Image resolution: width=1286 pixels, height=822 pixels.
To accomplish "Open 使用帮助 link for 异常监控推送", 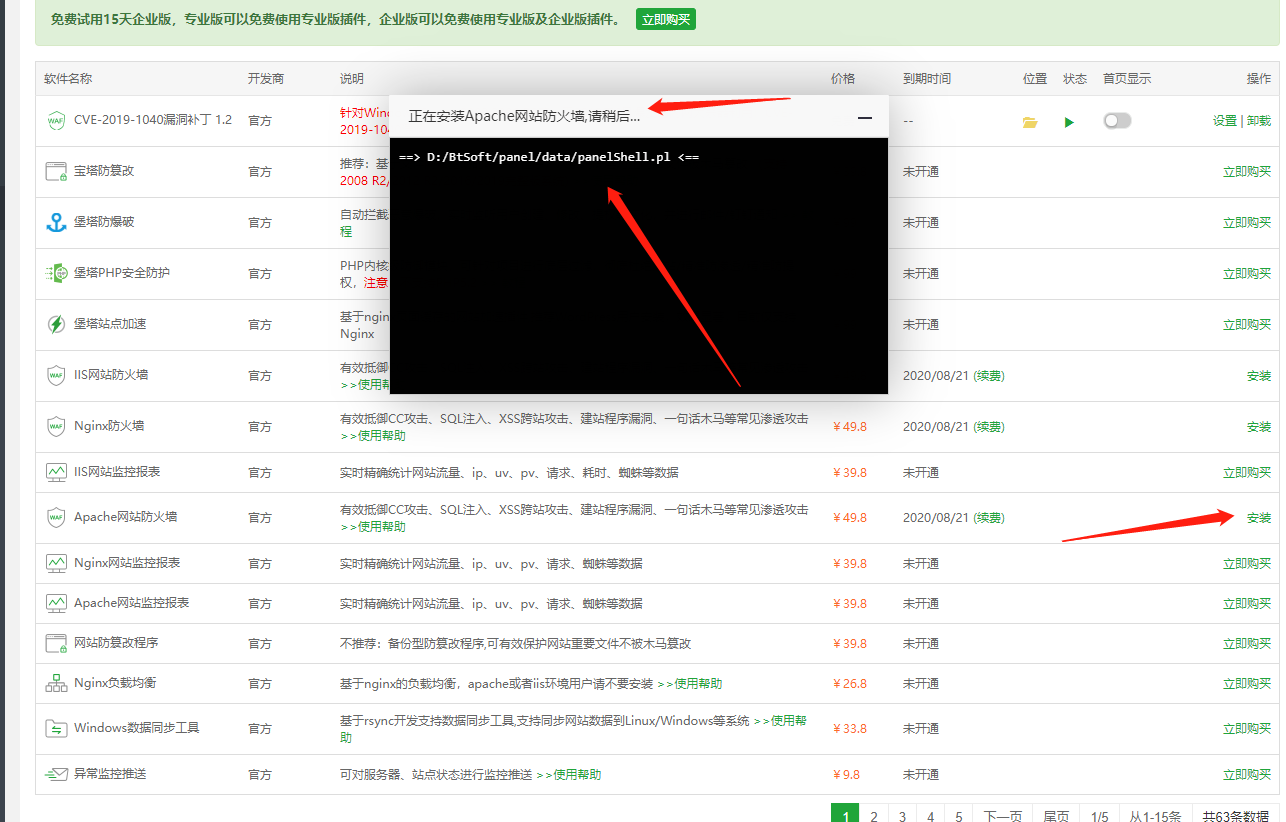I will (568, 774).
